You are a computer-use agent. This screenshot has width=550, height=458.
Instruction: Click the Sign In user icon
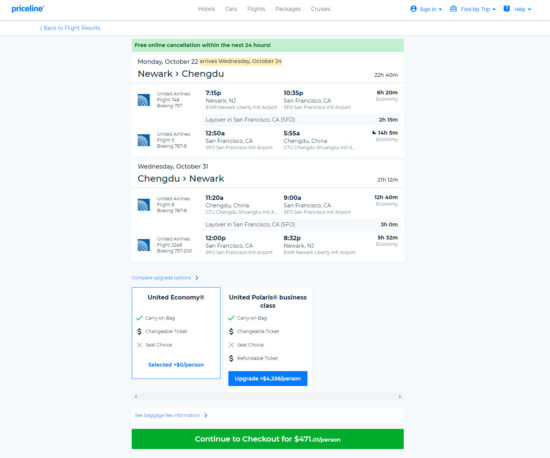[413, 9]
